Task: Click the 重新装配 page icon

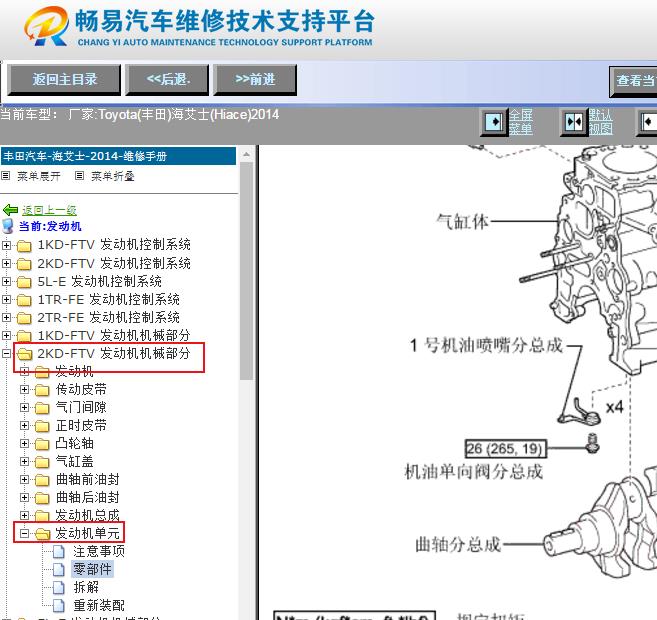Action: coord(59,606)
